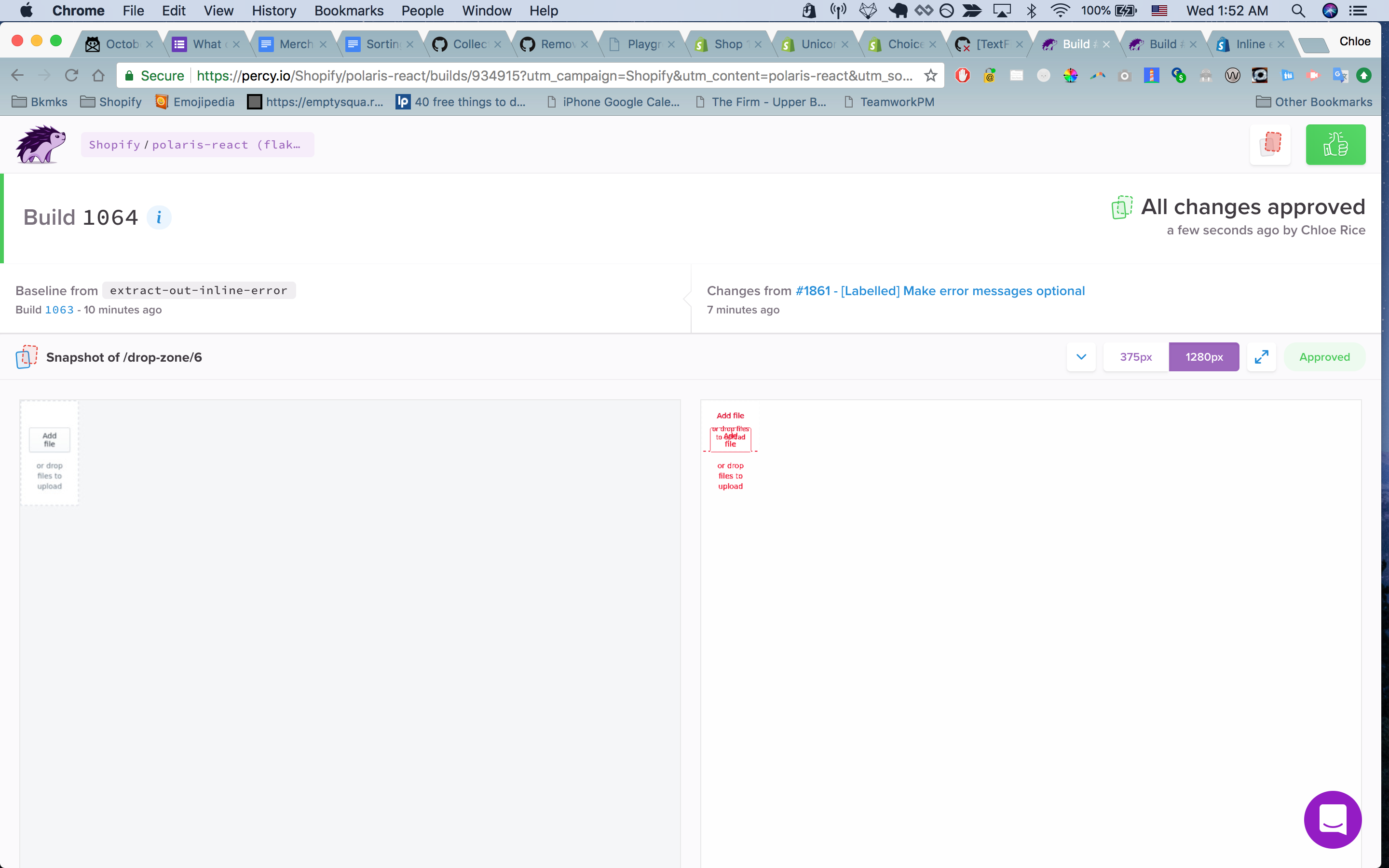This screenshot has width=1389, height=868.
Task: Click the Google Translate extension icon
Action: click(x=1340, y=75)
